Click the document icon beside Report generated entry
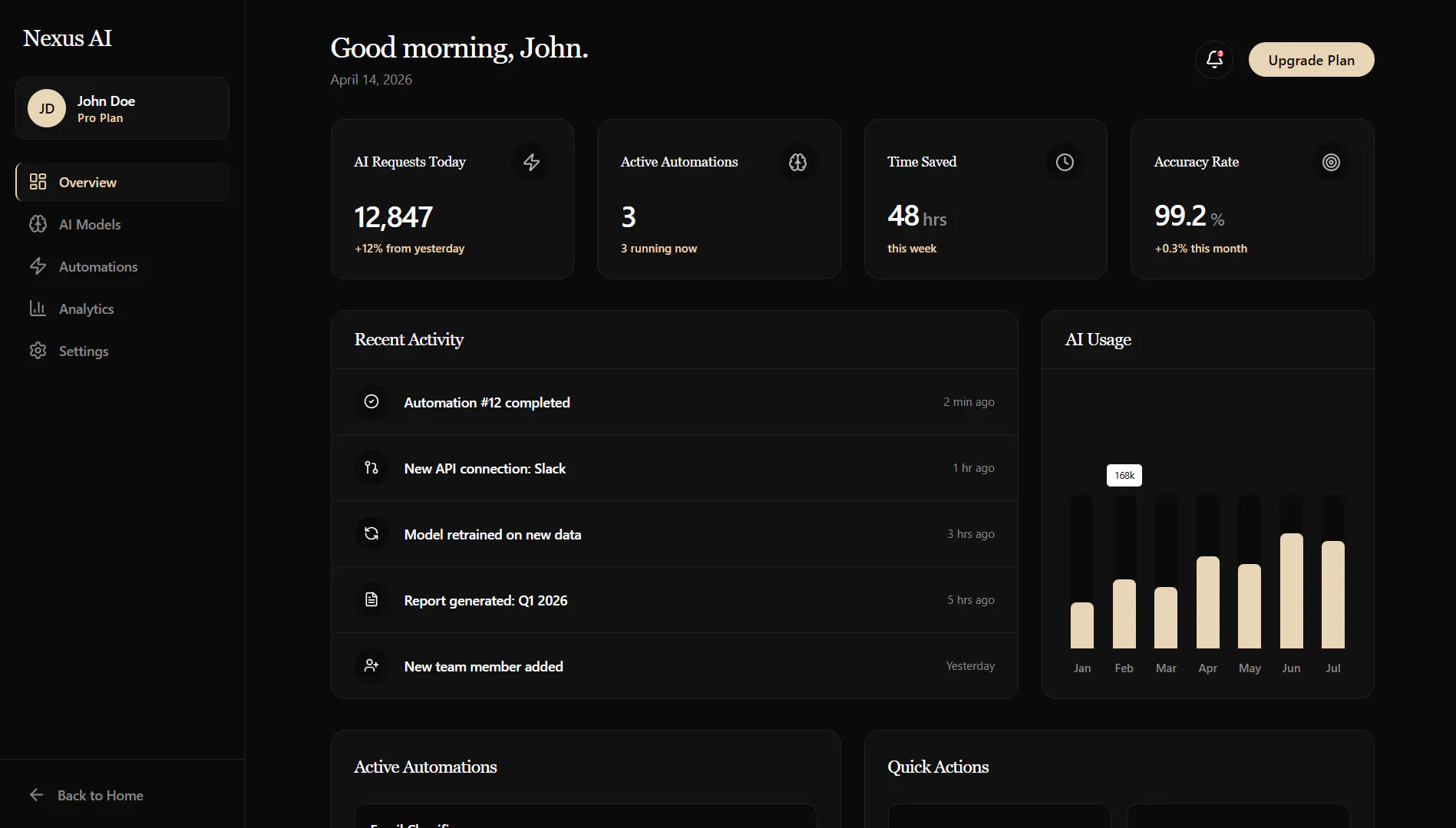Screen dimensions: 1456x828 pyautogui.click(x=371, y=599)
